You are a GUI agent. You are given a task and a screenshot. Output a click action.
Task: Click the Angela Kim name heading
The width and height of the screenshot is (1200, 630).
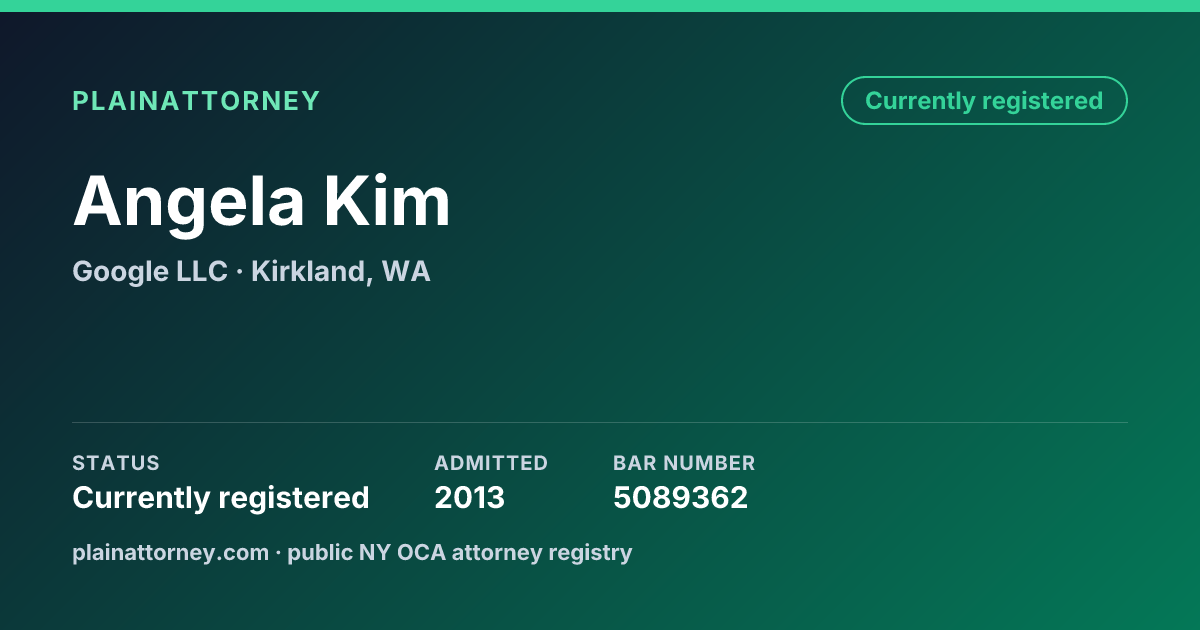pyautogui.click(x=262, y=201)
